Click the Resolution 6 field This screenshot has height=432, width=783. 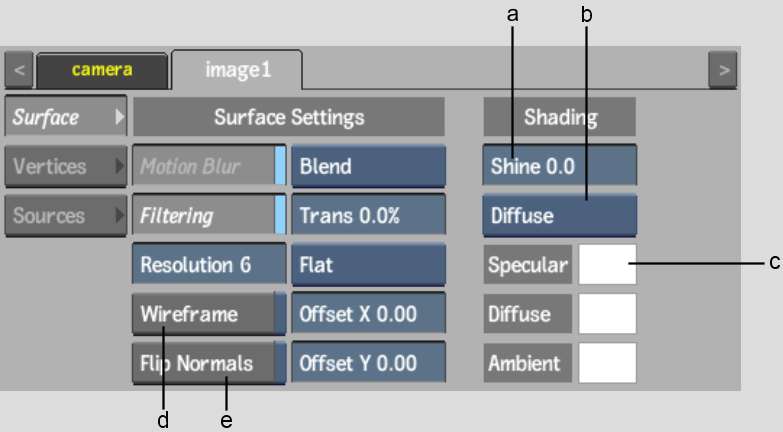point(208,265)
